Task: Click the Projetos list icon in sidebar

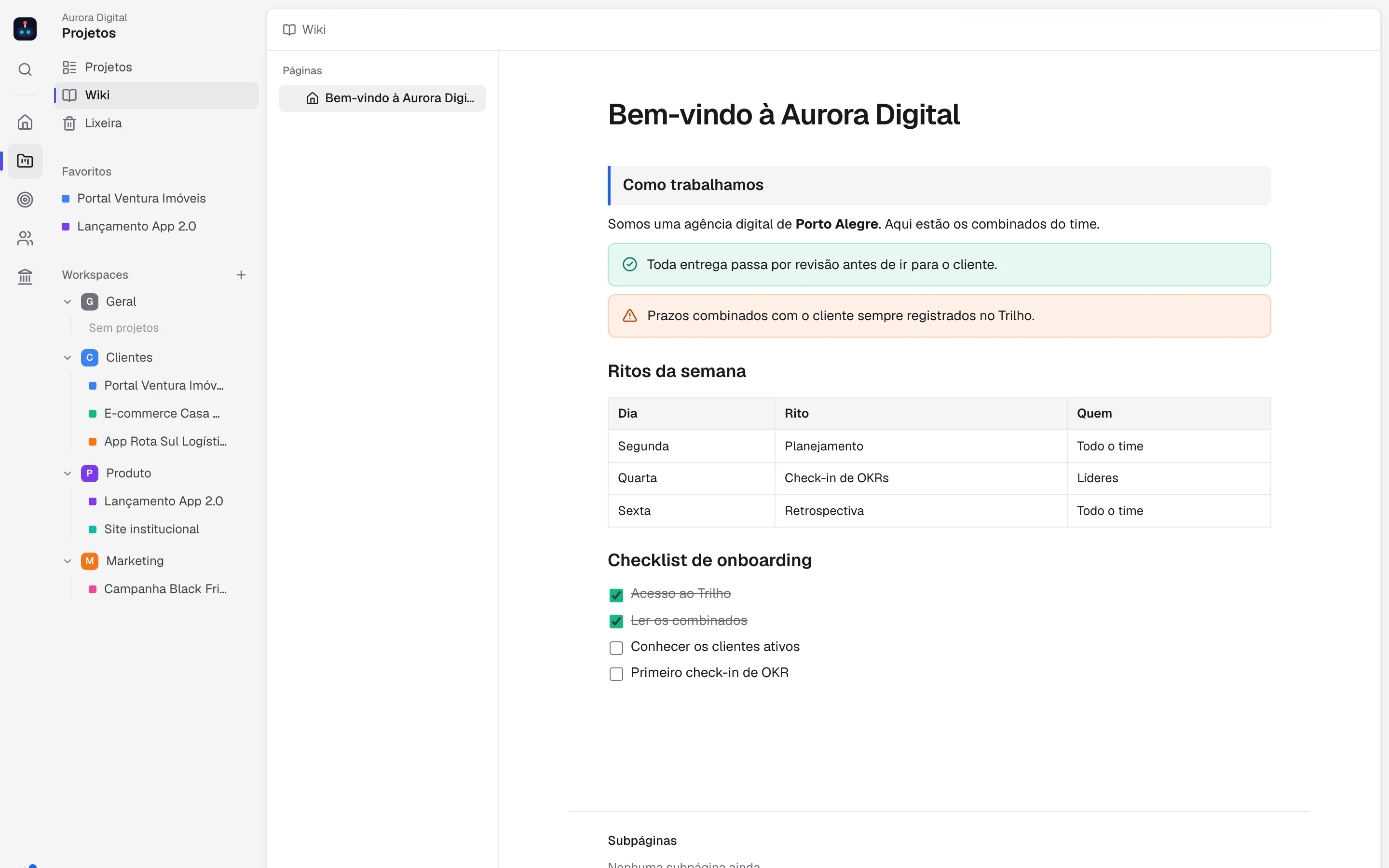Action: [69, 67]
